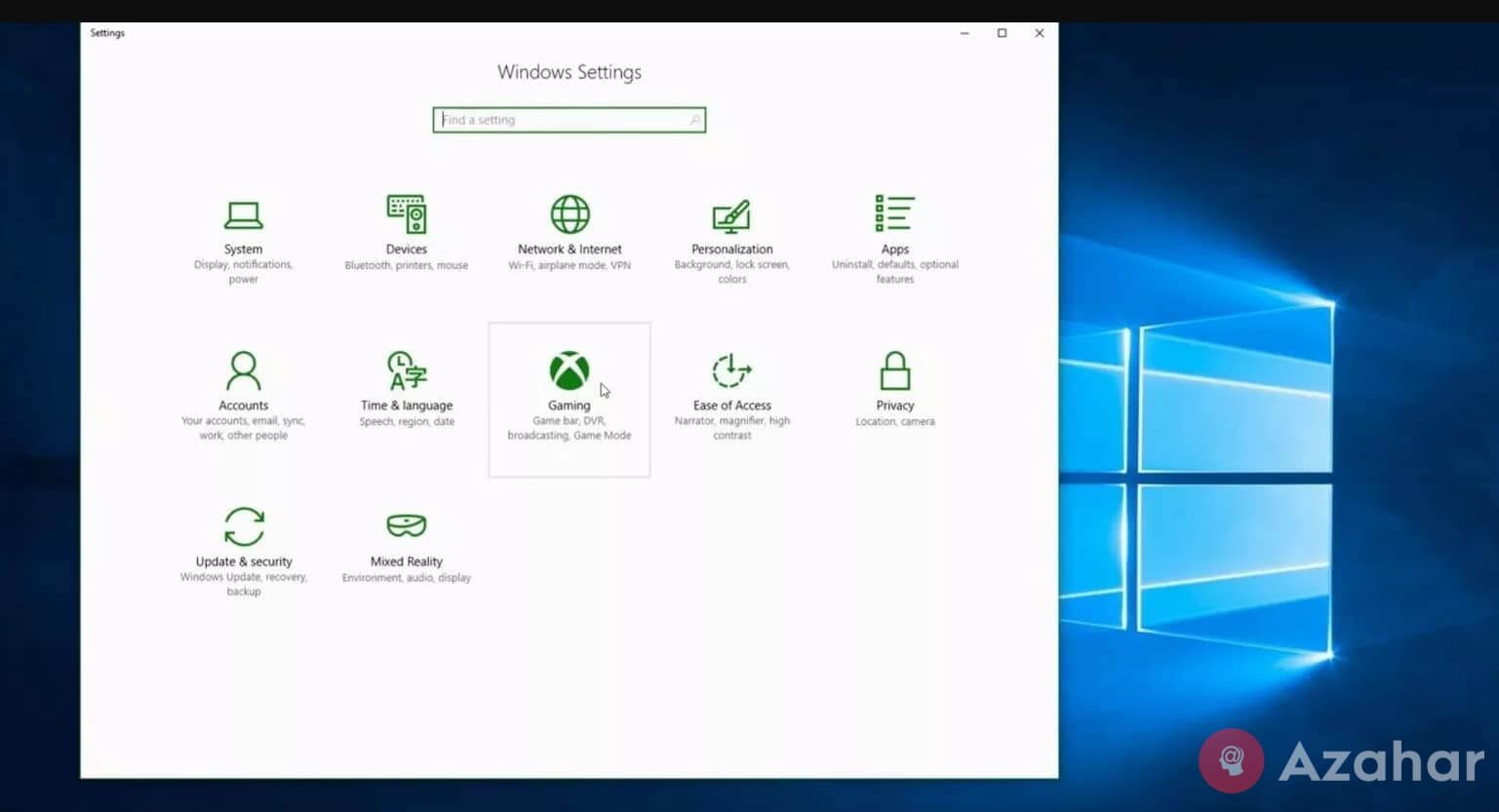Viewport: 1499px width, 812px height.
Task: Maximize the Settings window
Action: [1002, 33]
